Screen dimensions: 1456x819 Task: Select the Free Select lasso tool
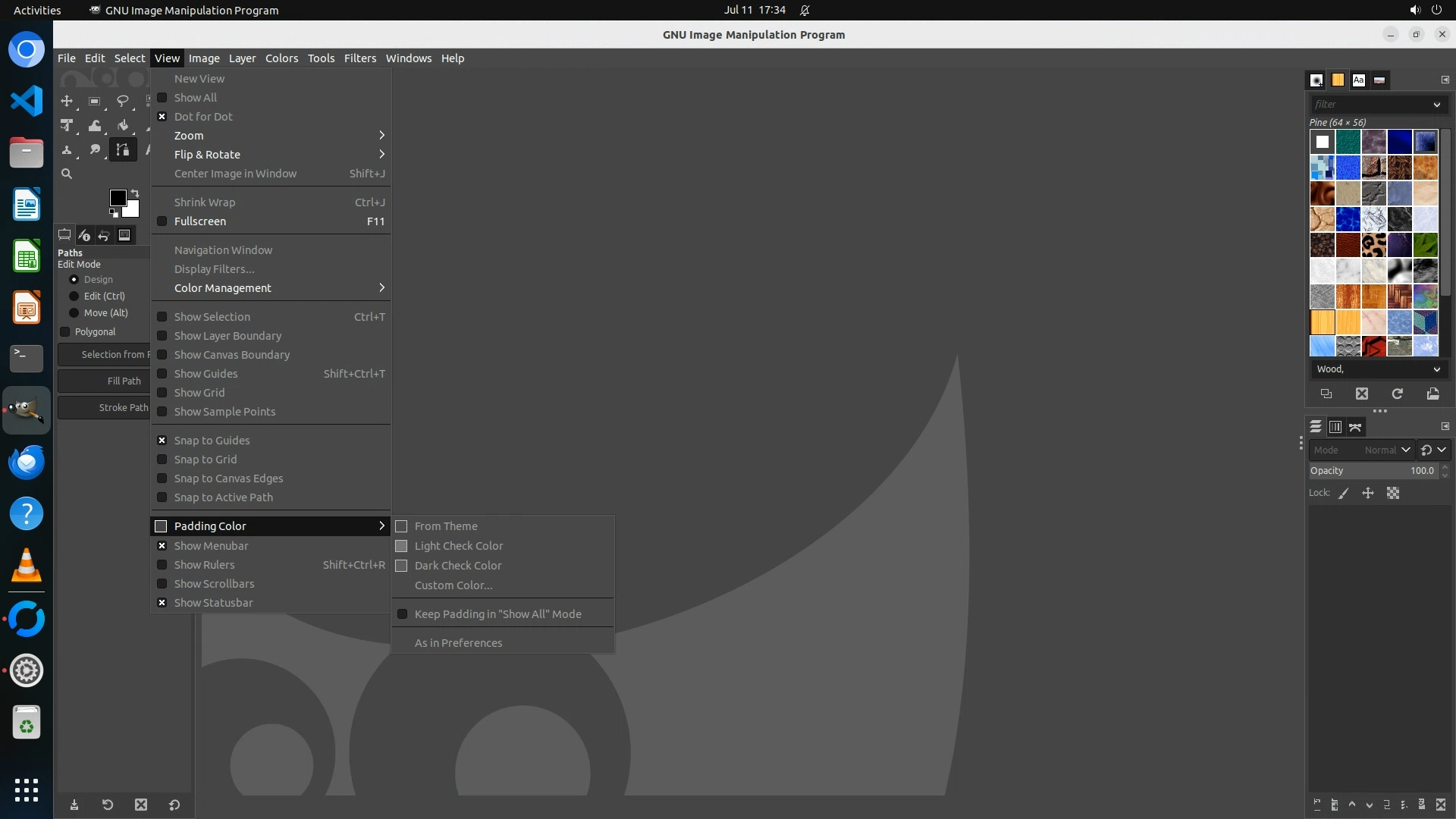[122, 101]
